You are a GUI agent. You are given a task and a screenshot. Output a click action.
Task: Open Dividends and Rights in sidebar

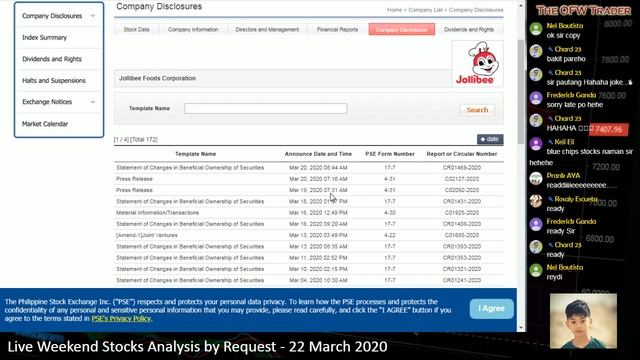52,59
